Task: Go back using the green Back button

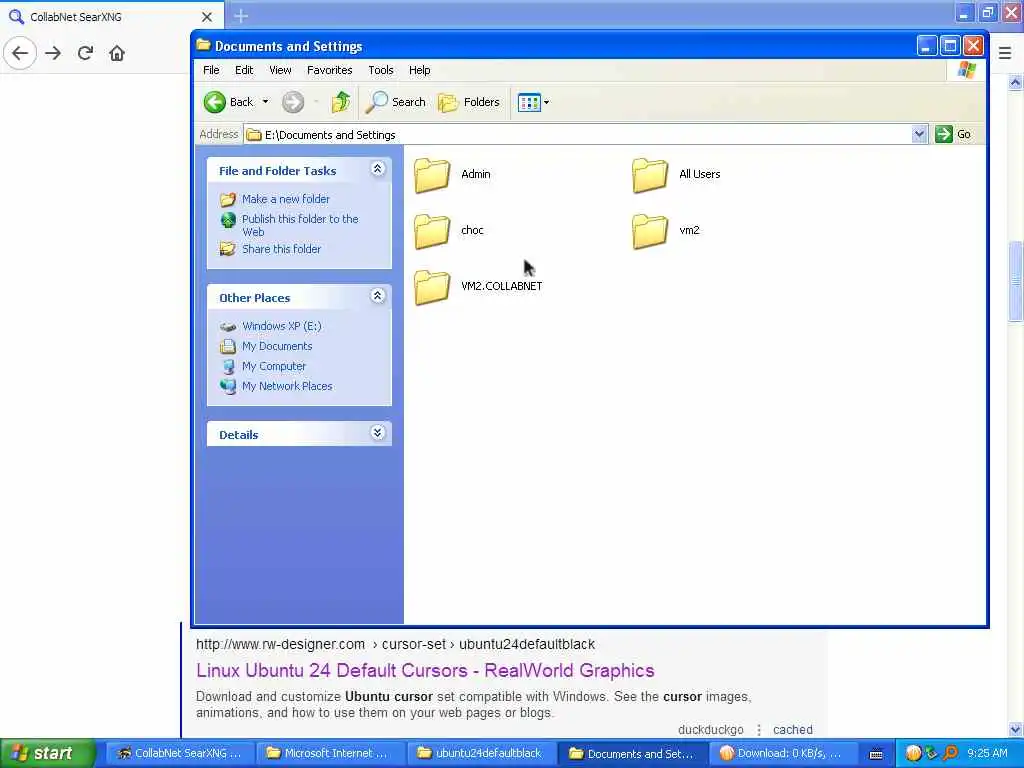Action: [229, 102]
